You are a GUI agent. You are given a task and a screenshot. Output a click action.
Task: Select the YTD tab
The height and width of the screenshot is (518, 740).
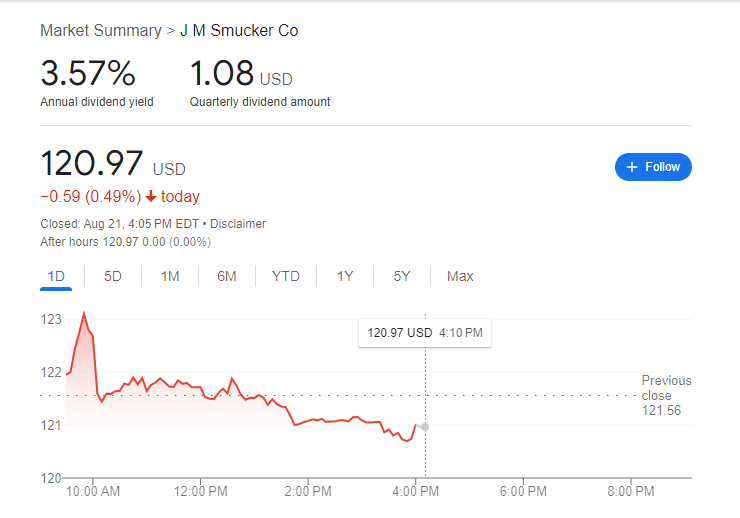pos(286,276)
